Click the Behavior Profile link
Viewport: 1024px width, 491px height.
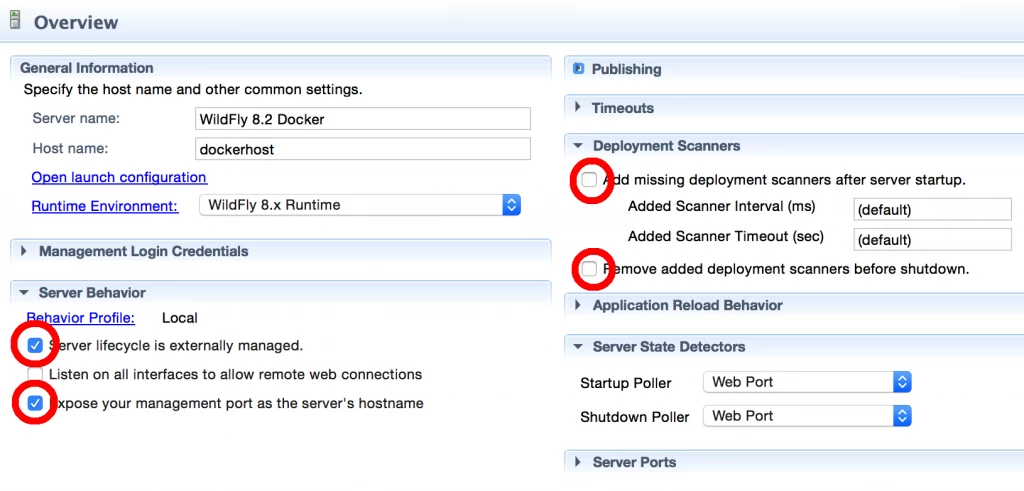80,318
